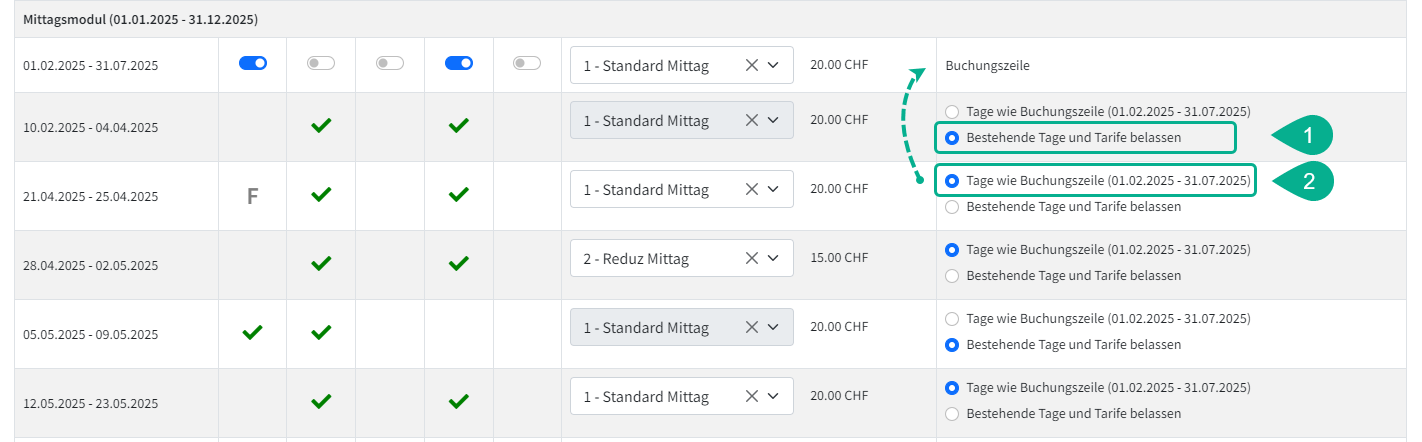
Task: Expand the '2 - Reduz Mittag' dropdown
Action: 772,259
